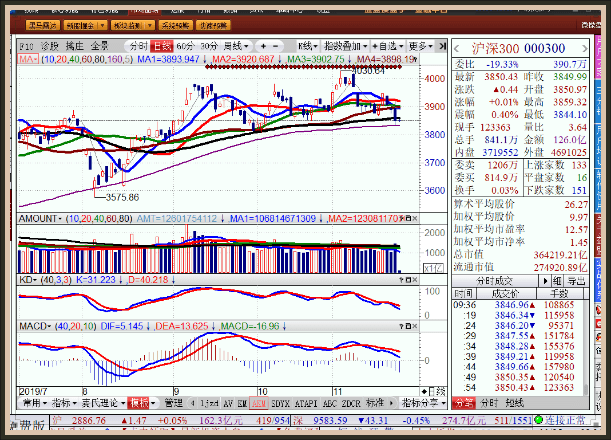The image size is (611, 440).
Task: Close the MACD indicator pane
Action: coord(415,326)
